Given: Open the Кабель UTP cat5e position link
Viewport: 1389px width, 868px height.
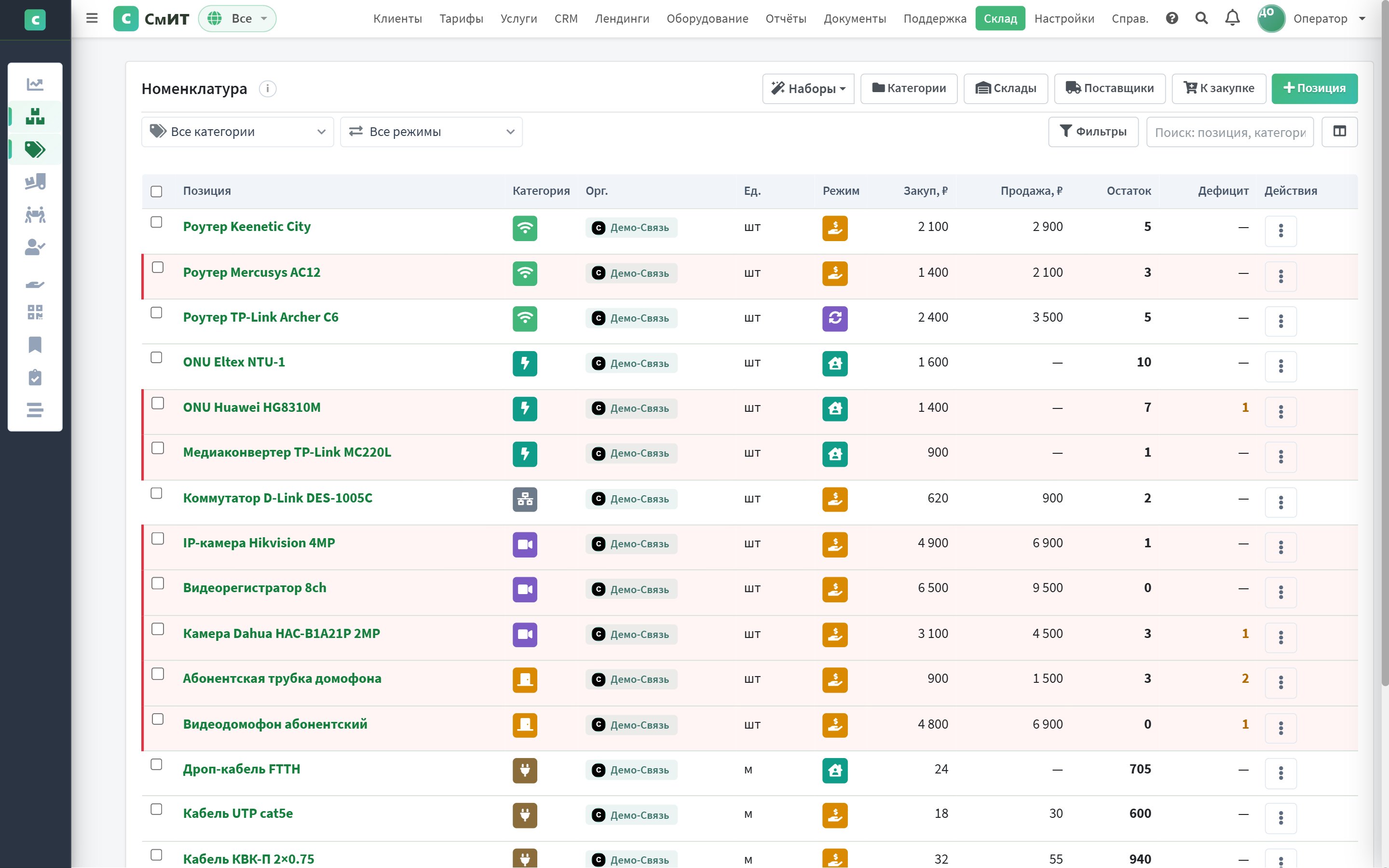Looking at the screenshot, I should (x=238, y=814).
